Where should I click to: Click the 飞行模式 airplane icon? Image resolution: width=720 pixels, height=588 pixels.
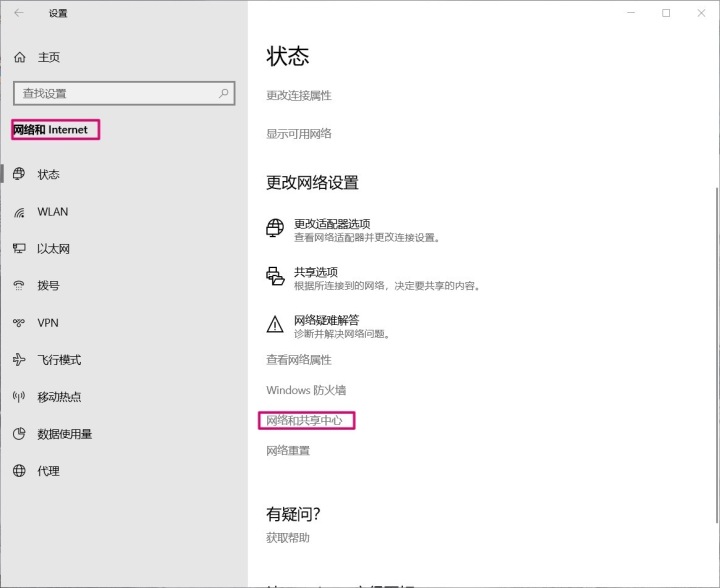(19, 359)
